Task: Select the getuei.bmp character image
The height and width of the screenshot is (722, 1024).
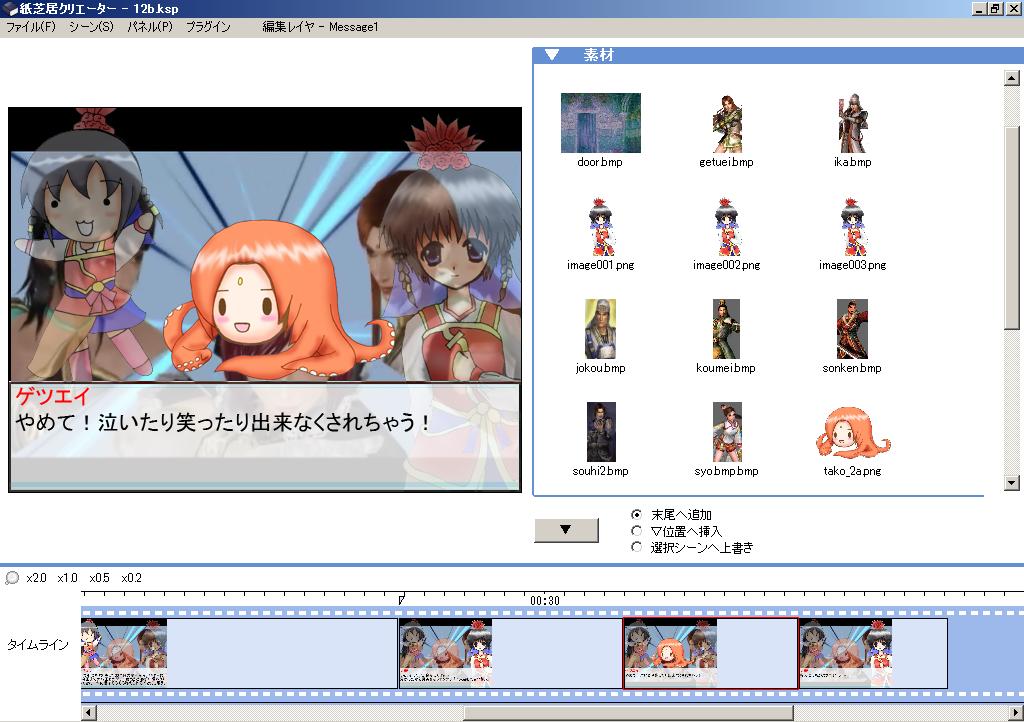Action: tap(726, 123)
